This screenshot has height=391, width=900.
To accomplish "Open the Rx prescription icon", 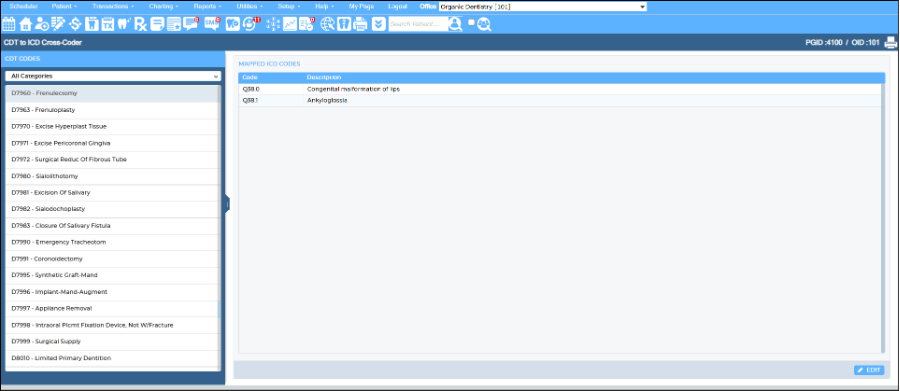I will coord(141,24).
